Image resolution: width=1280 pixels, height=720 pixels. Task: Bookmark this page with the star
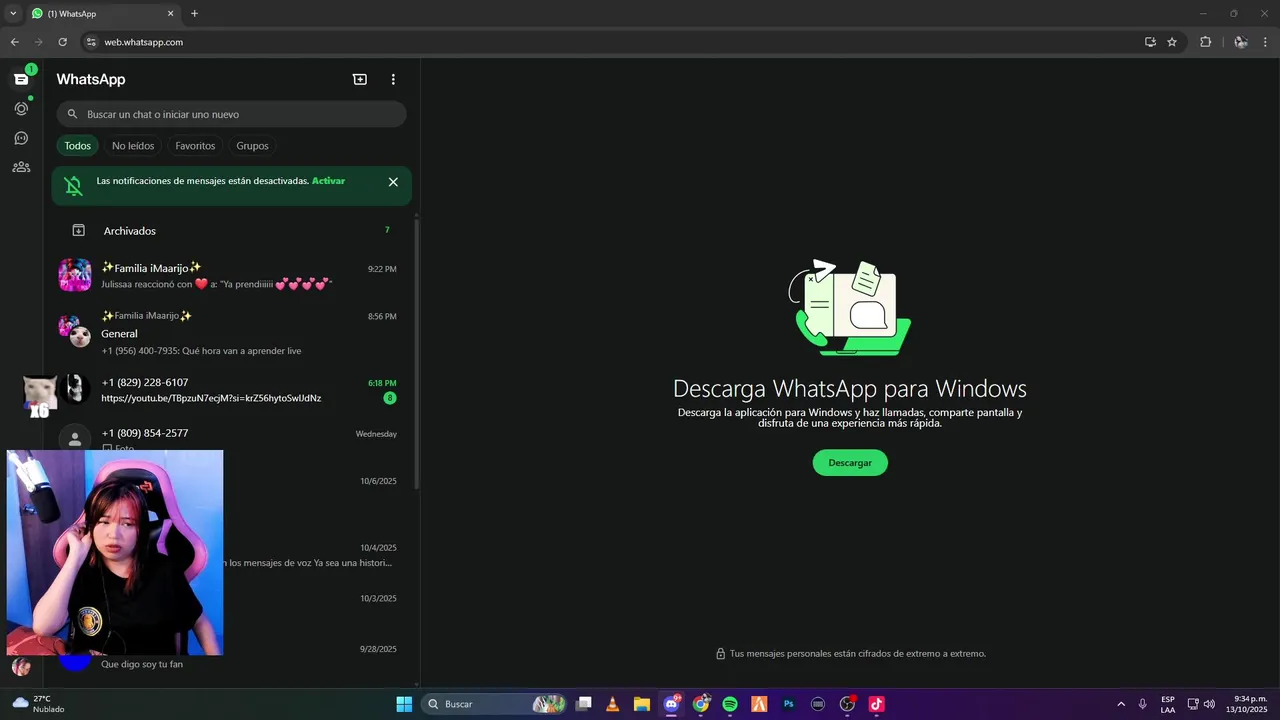click(1172, 42)
